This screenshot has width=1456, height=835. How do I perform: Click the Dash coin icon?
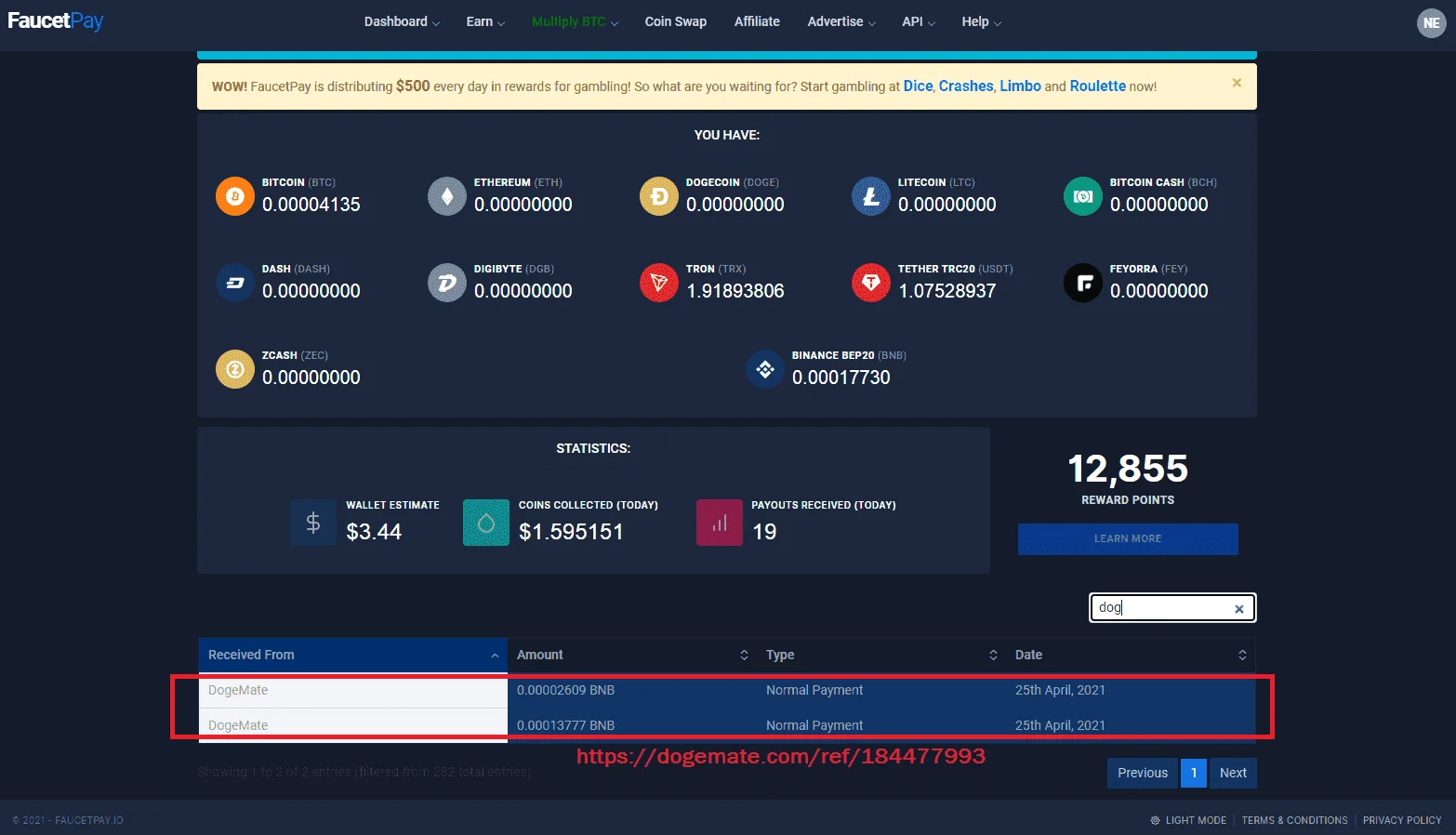pos(235,283)
